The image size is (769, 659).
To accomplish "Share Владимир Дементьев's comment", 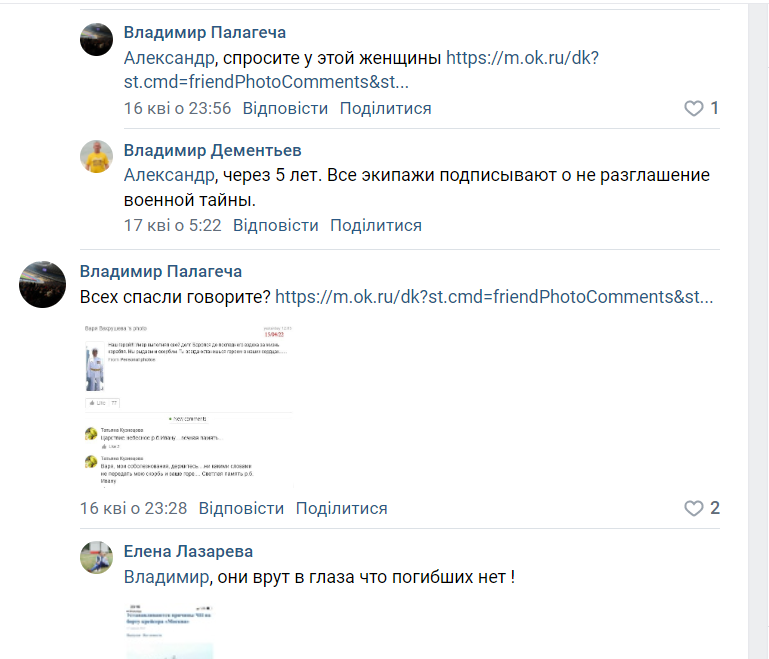I will (376, 225).
